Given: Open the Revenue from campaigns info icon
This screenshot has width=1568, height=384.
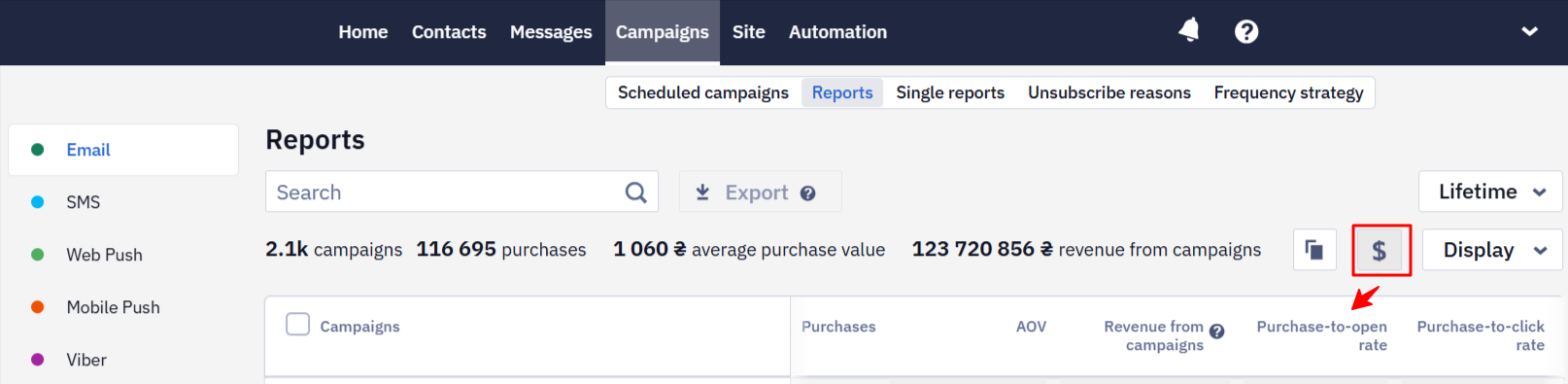Looking at the screenshot, I should coord(1216,332).
